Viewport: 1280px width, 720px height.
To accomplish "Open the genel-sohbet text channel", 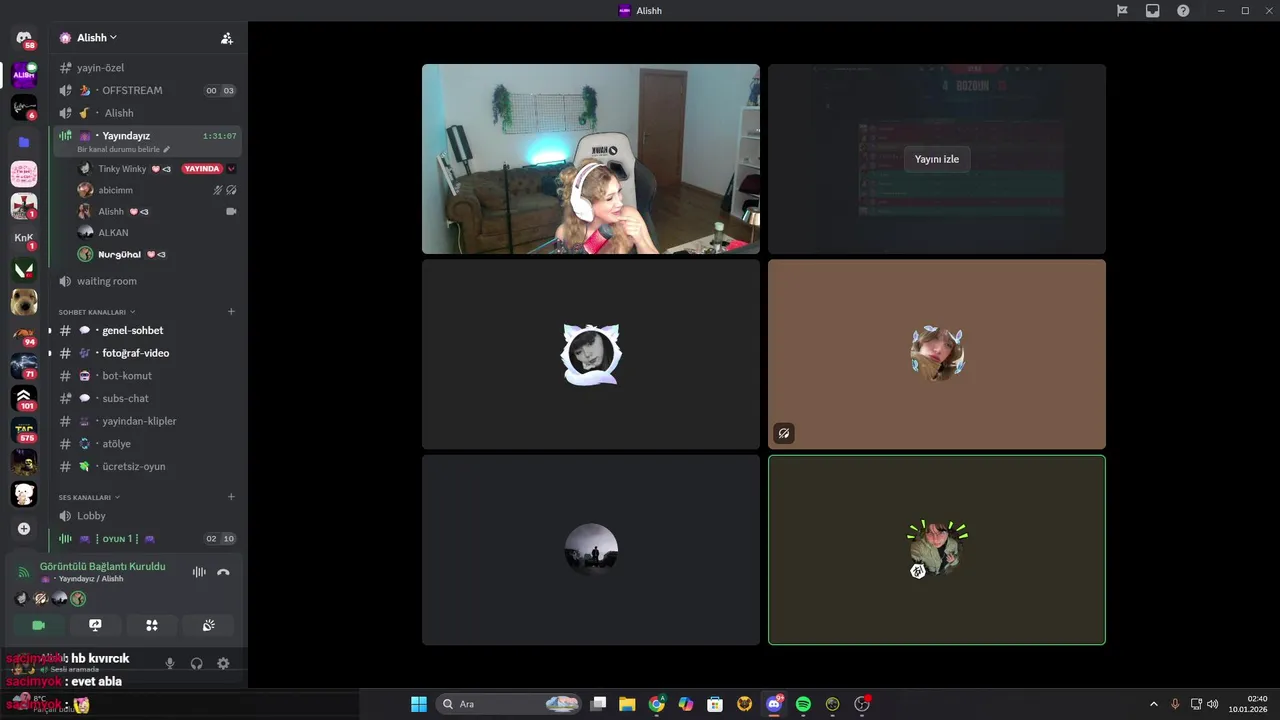I will point(146,330).
